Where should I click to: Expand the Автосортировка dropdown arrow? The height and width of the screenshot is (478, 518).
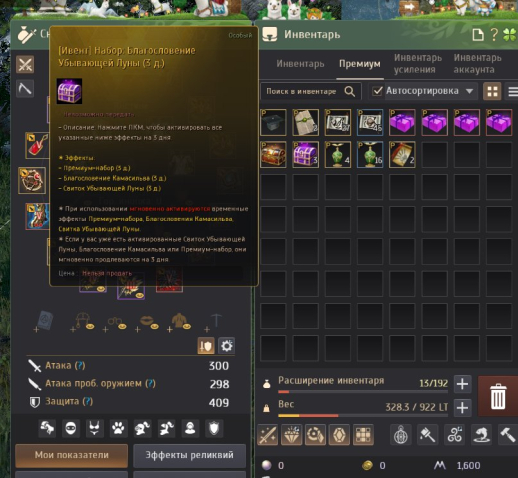469,91
